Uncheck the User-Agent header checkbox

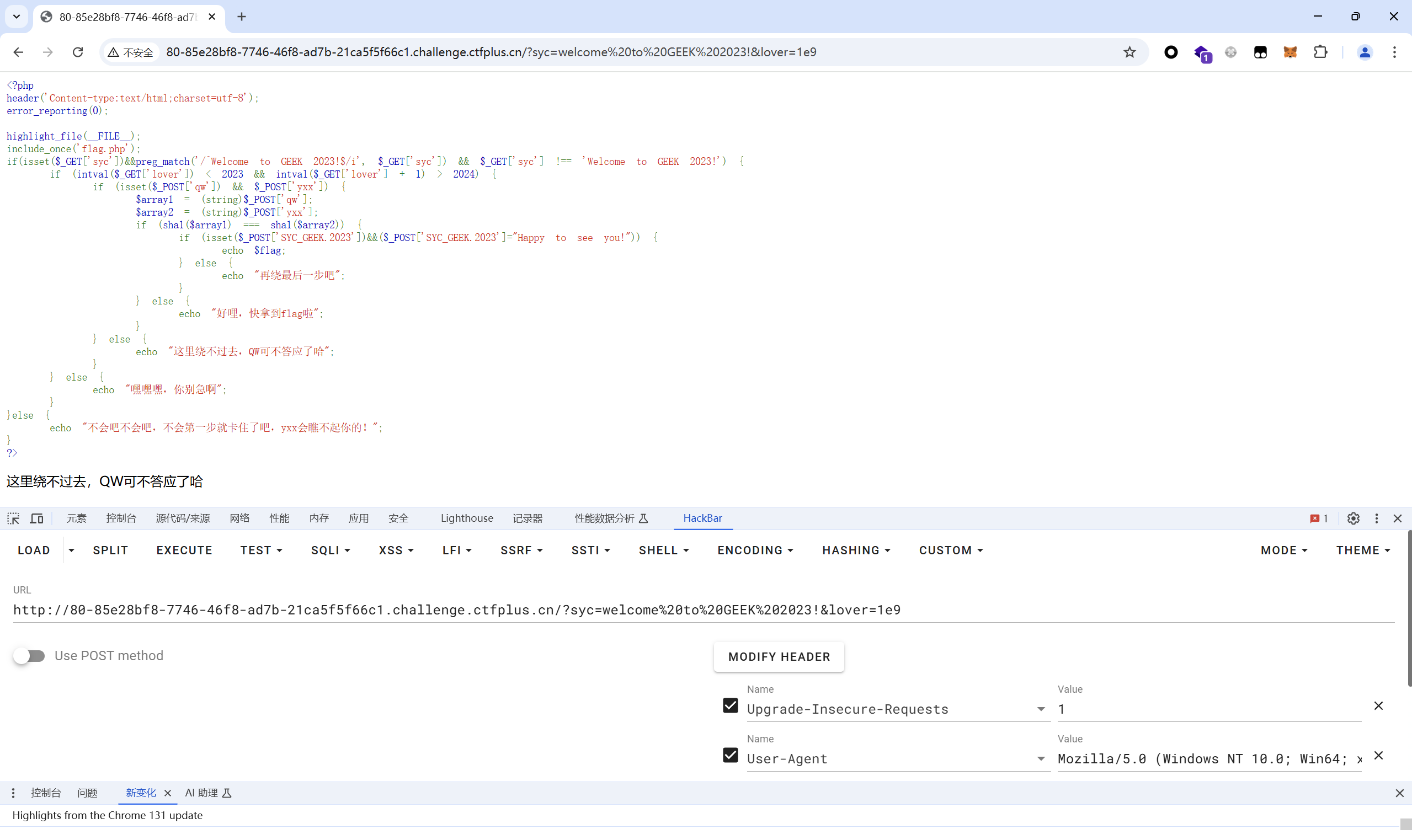[x=731, y=756]
